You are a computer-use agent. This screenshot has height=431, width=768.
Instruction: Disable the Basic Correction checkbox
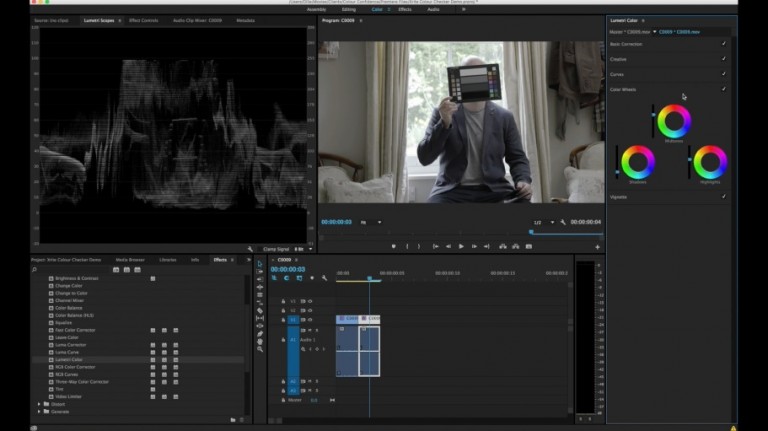(x=724, y=44)
